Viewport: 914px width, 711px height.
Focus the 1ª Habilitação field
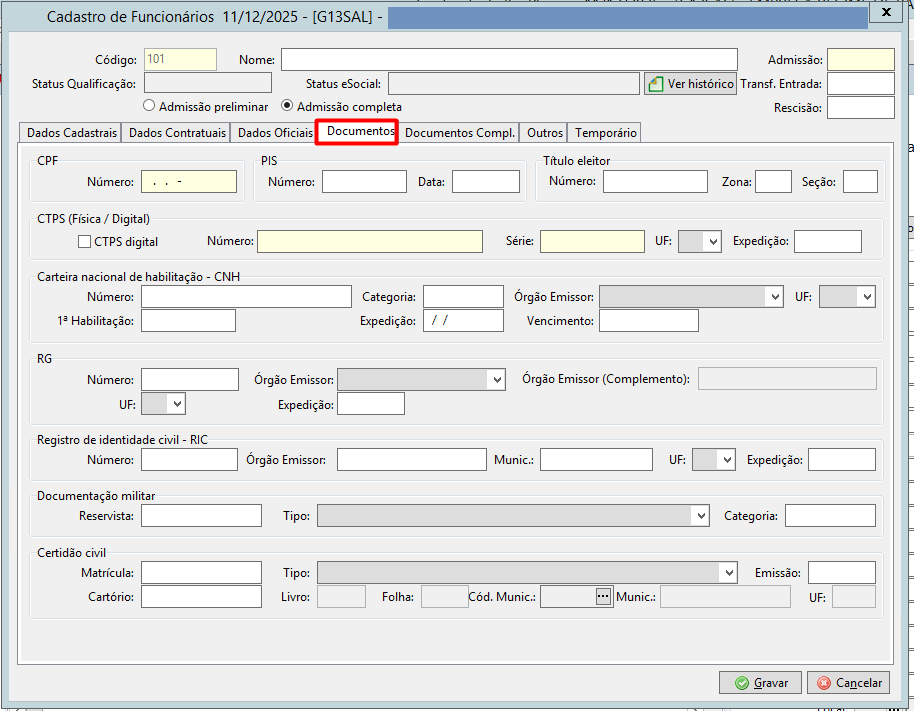click(188, 321)
